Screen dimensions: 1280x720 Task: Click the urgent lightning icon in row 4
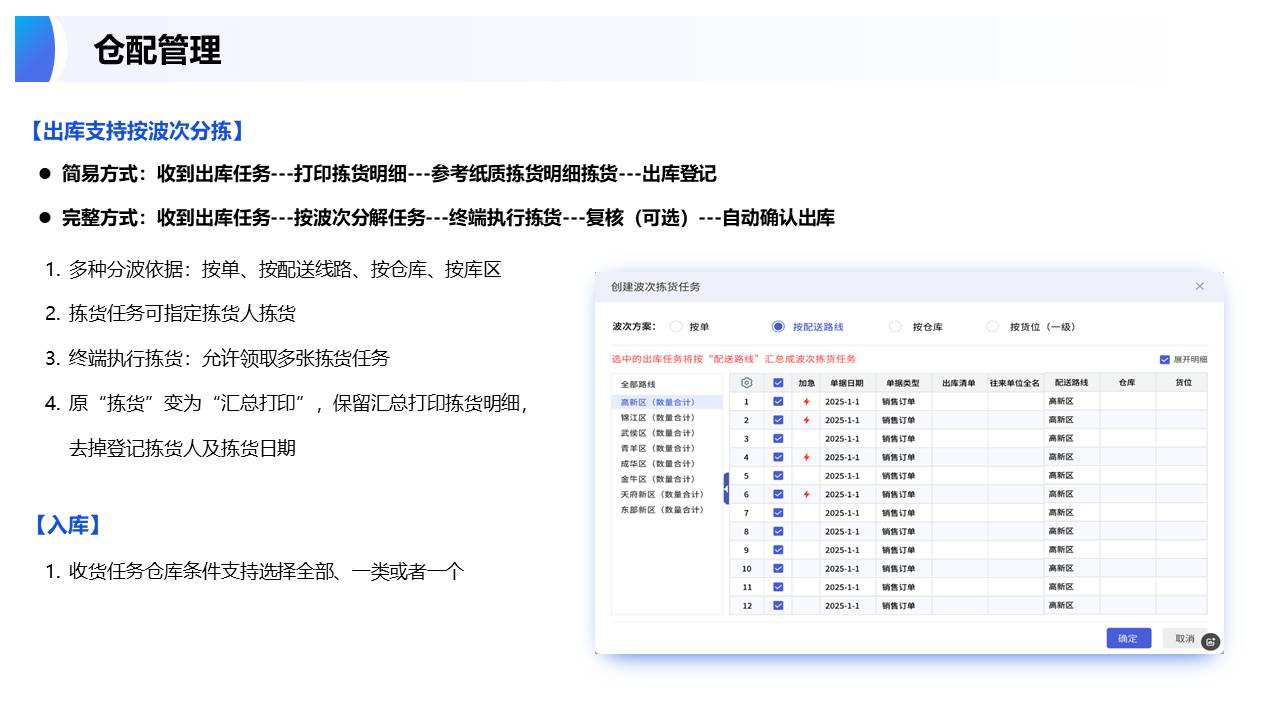click(806, 457)
